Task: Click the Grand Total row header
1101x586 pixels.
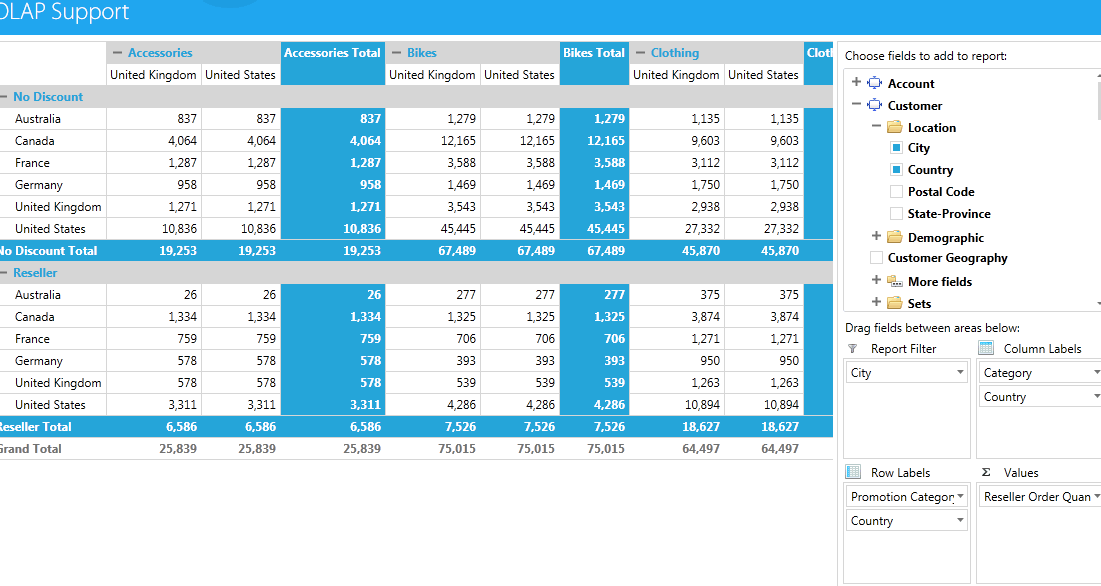Action: (53, 448)
